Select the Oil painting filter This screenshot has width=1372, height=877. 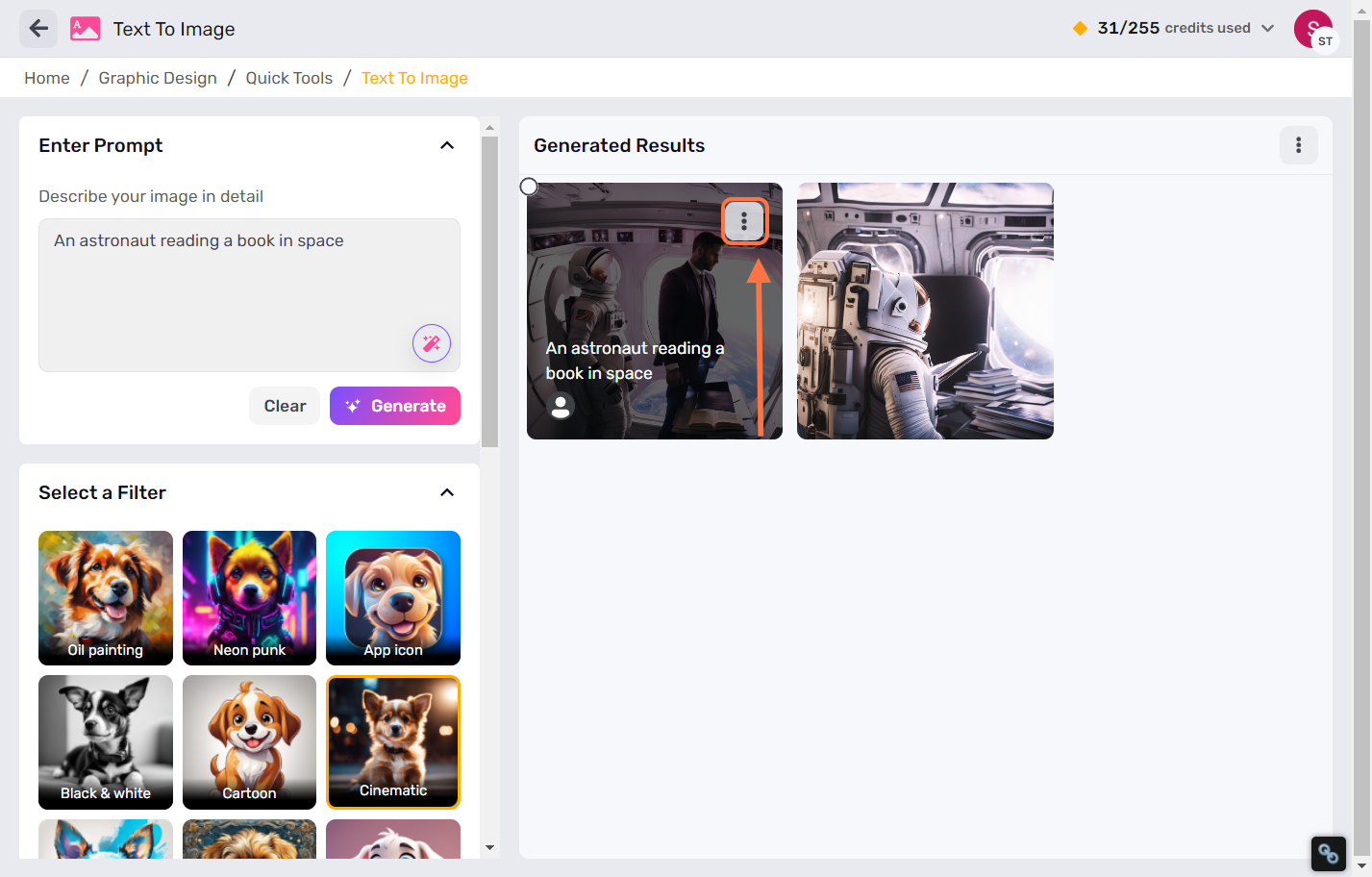pyautogui.click(x=106, y=598)
